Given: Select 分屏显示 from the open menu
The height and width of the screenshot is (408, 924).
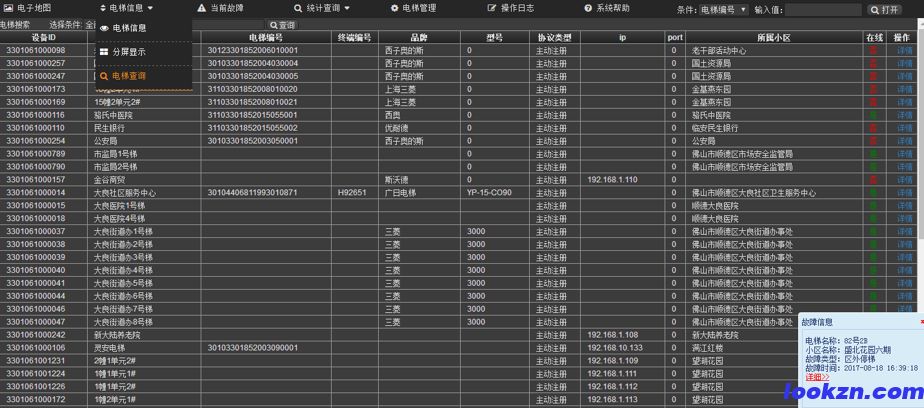Looking at the screenshot, I should pyautogui.click(x=128, y=52).
